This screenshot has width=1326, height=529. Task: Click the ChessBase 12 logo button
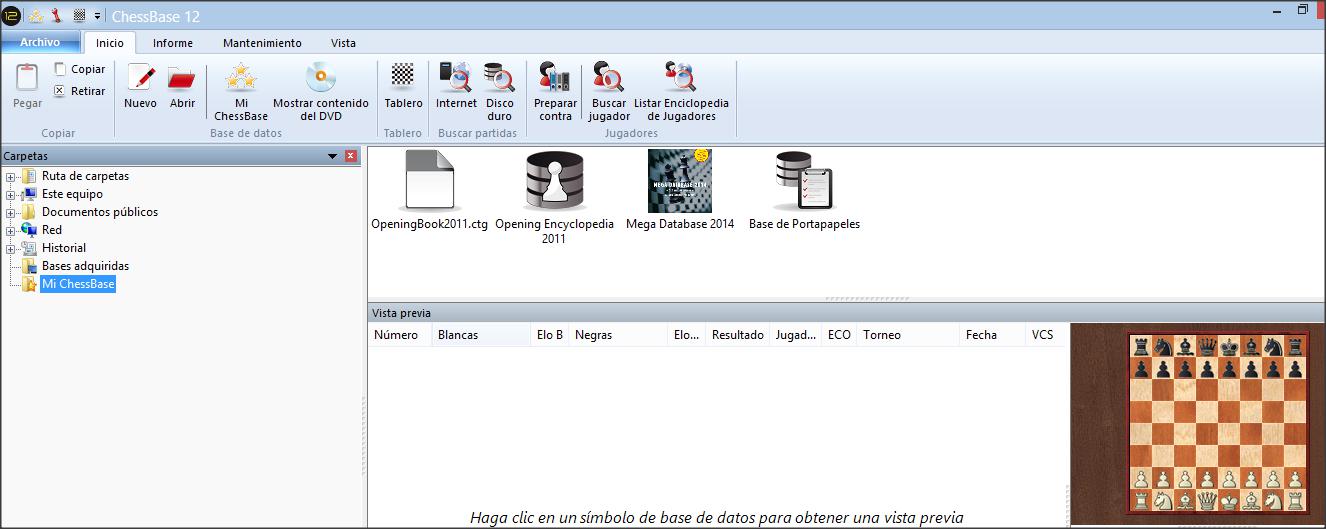12,14
